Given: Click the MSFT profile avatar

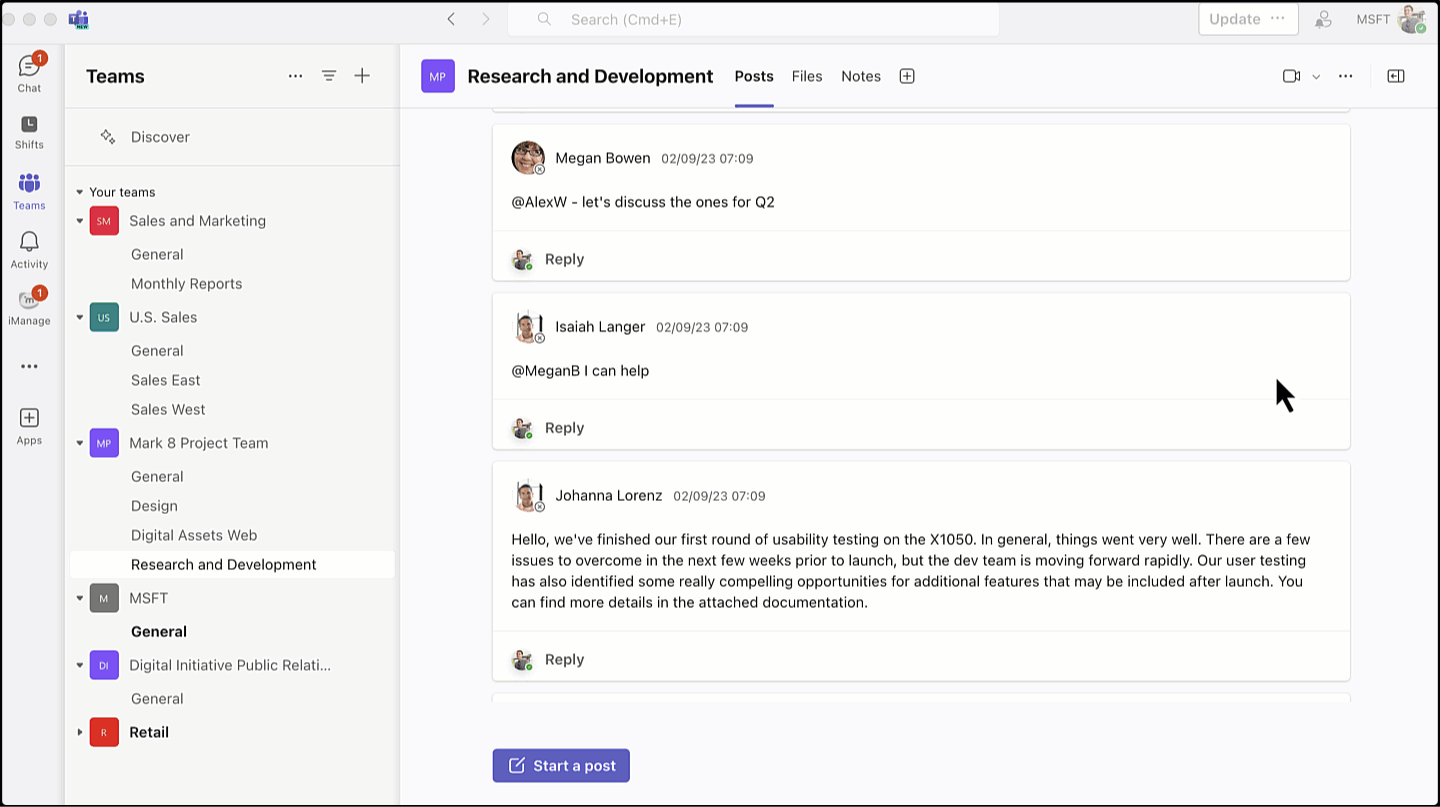Looking at the screenshot, I should 1412,19.
